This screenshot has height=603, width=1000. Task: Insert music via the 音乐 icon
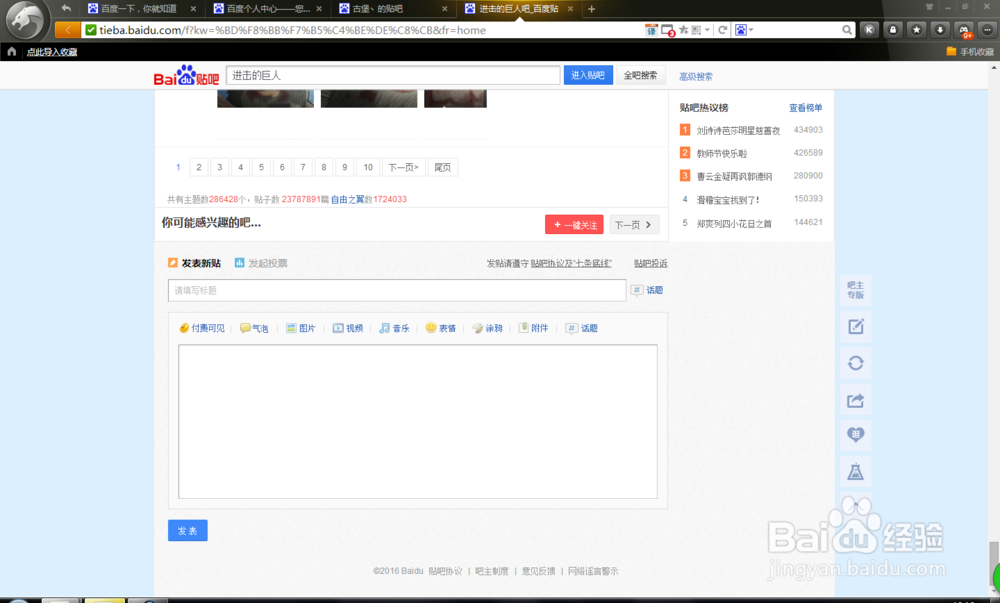[x=394, y=327]
